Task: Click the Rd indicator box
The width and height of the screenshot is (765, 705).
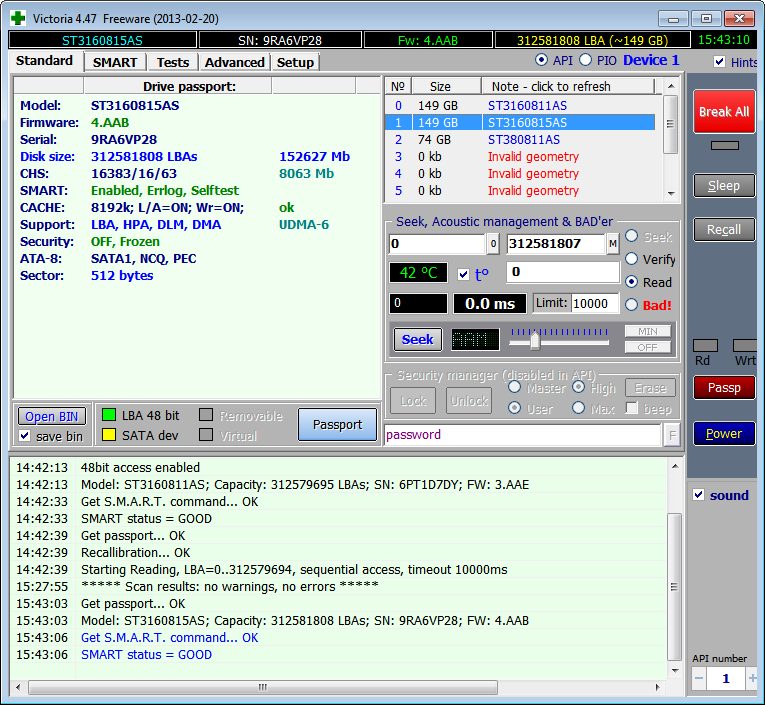Action: click(x=705, y=345)
